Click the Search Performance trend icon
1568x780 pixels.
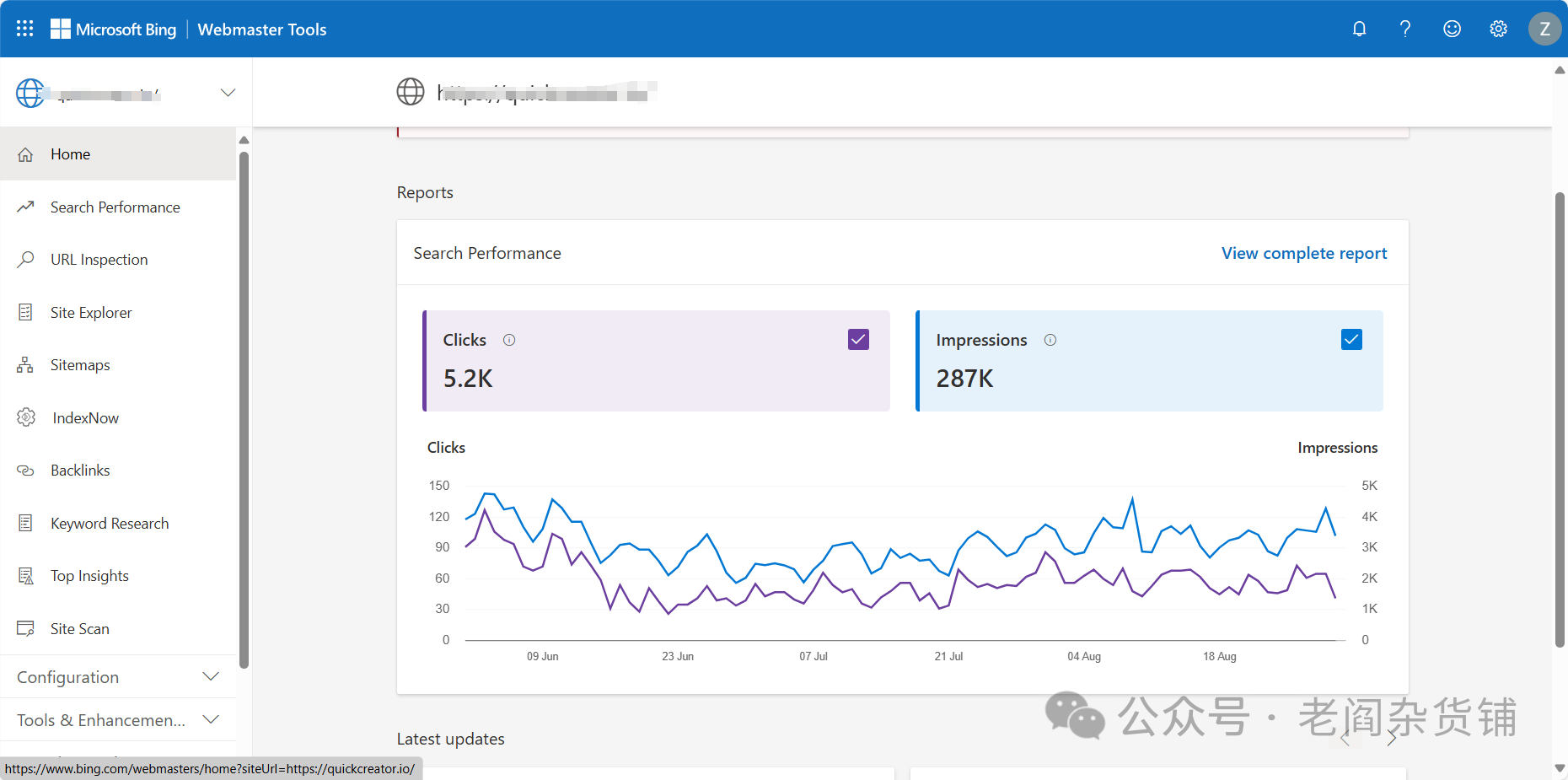[x=25, y=207]
